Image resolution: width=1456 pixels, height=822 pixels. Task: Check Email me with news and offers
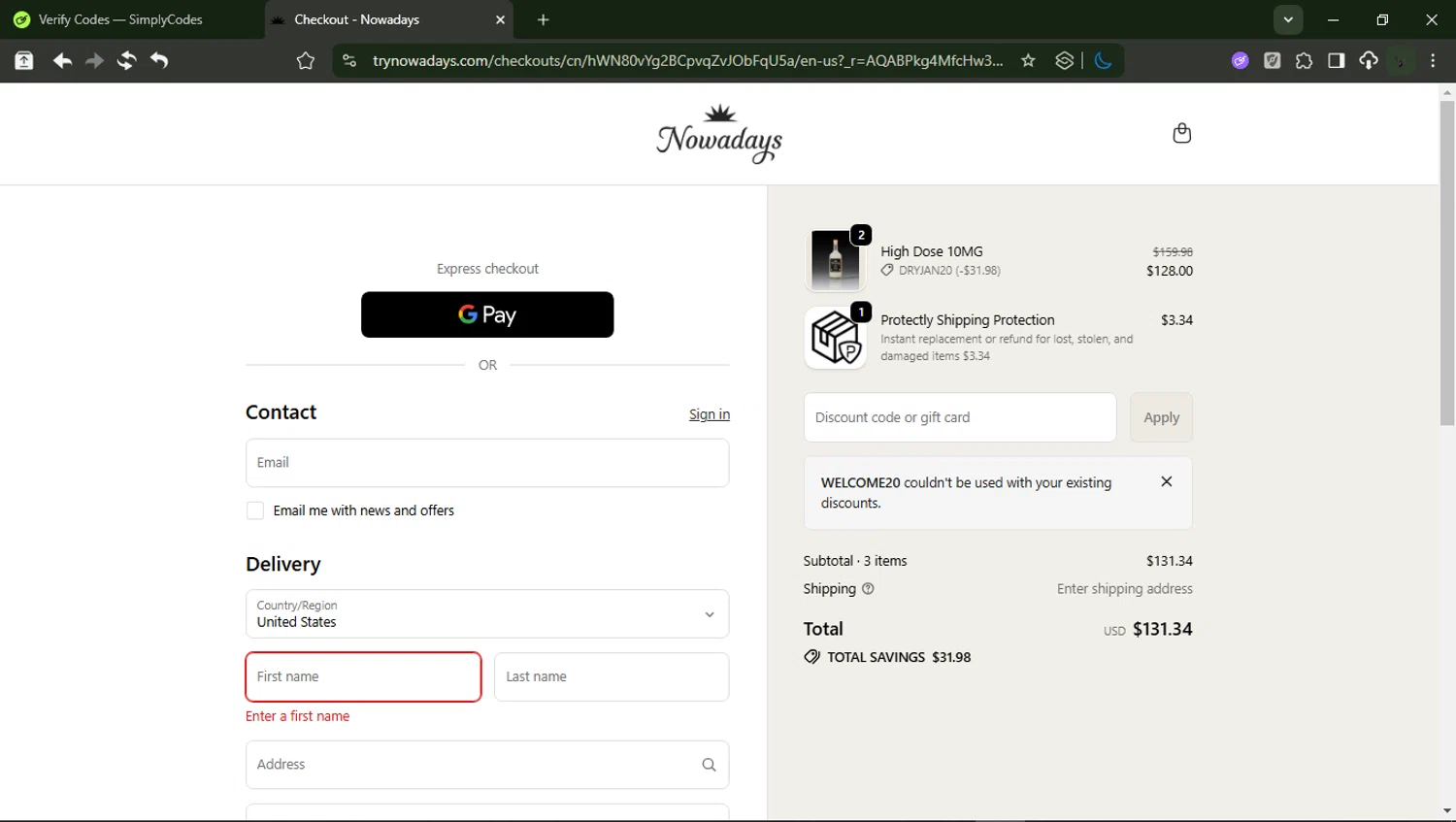coord(255,510)
